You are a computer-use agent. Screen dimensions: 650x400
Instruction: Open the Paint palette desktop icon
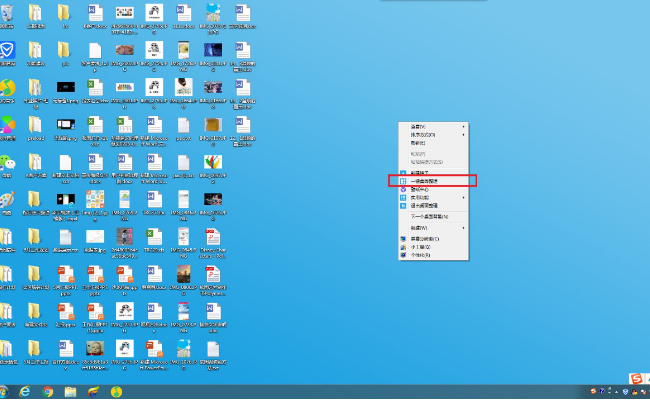pos(8,200)
